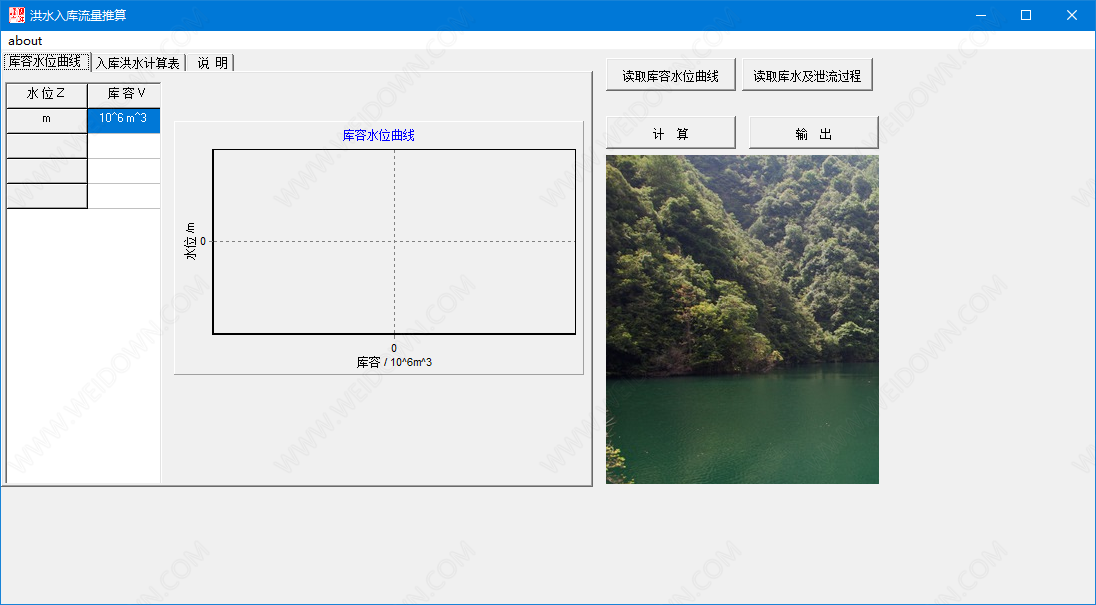Open the 入库洪水计算表 tab
The width and height of the screenshot is (1096, 605).
(138, 63)
